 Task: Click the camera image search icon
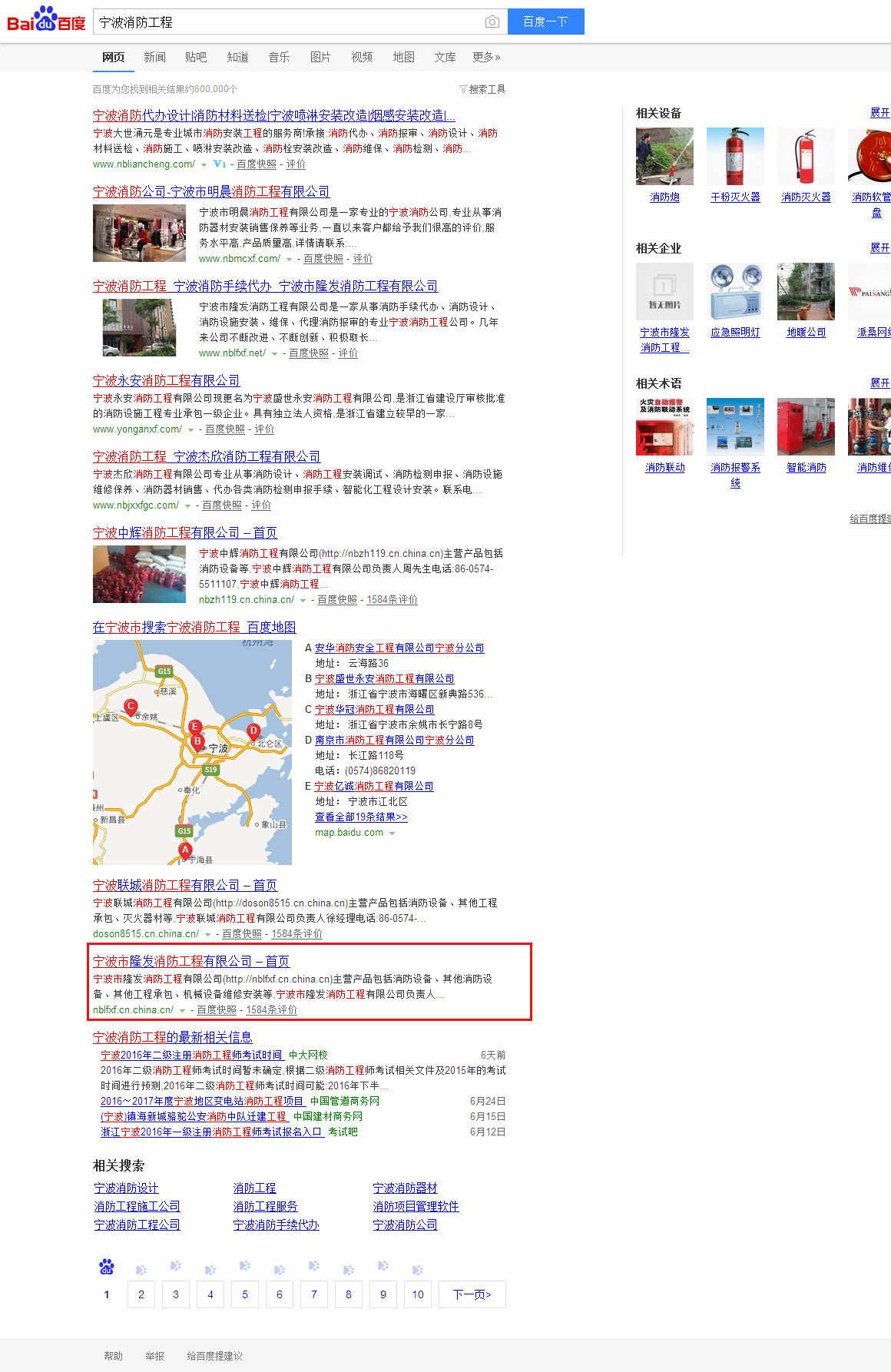(x=492, y=22)
